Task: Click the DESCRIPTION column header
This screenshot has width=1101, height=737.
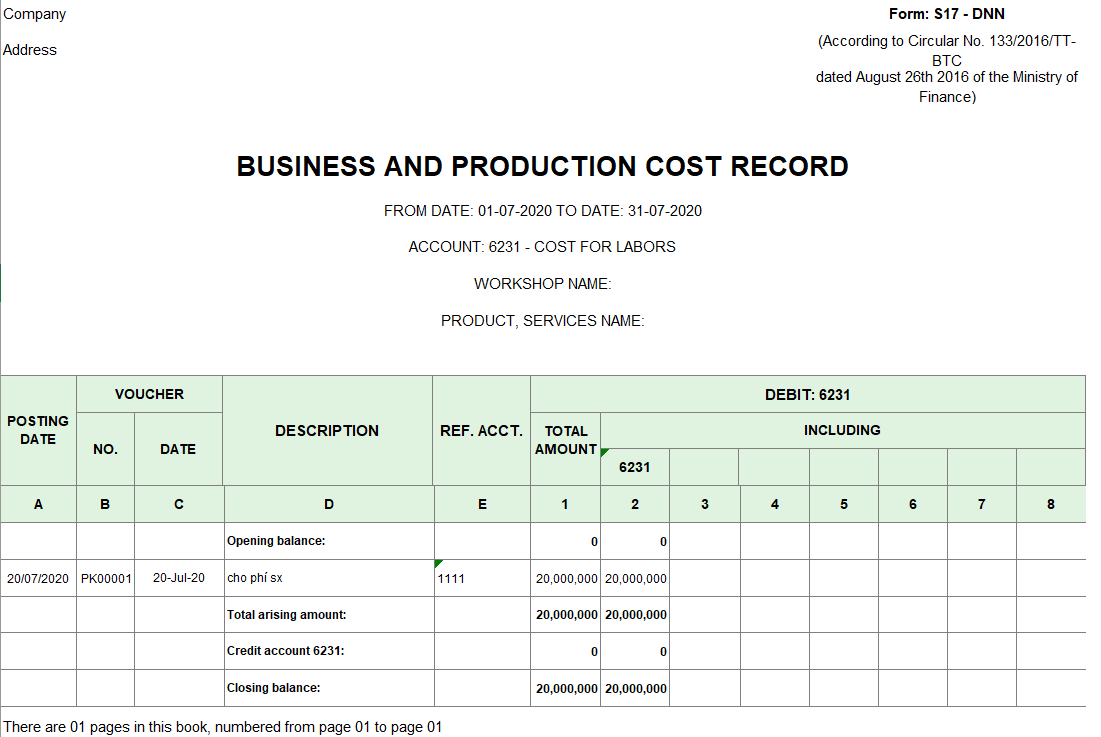Action: pyautogui.click(x=327, y=430)
